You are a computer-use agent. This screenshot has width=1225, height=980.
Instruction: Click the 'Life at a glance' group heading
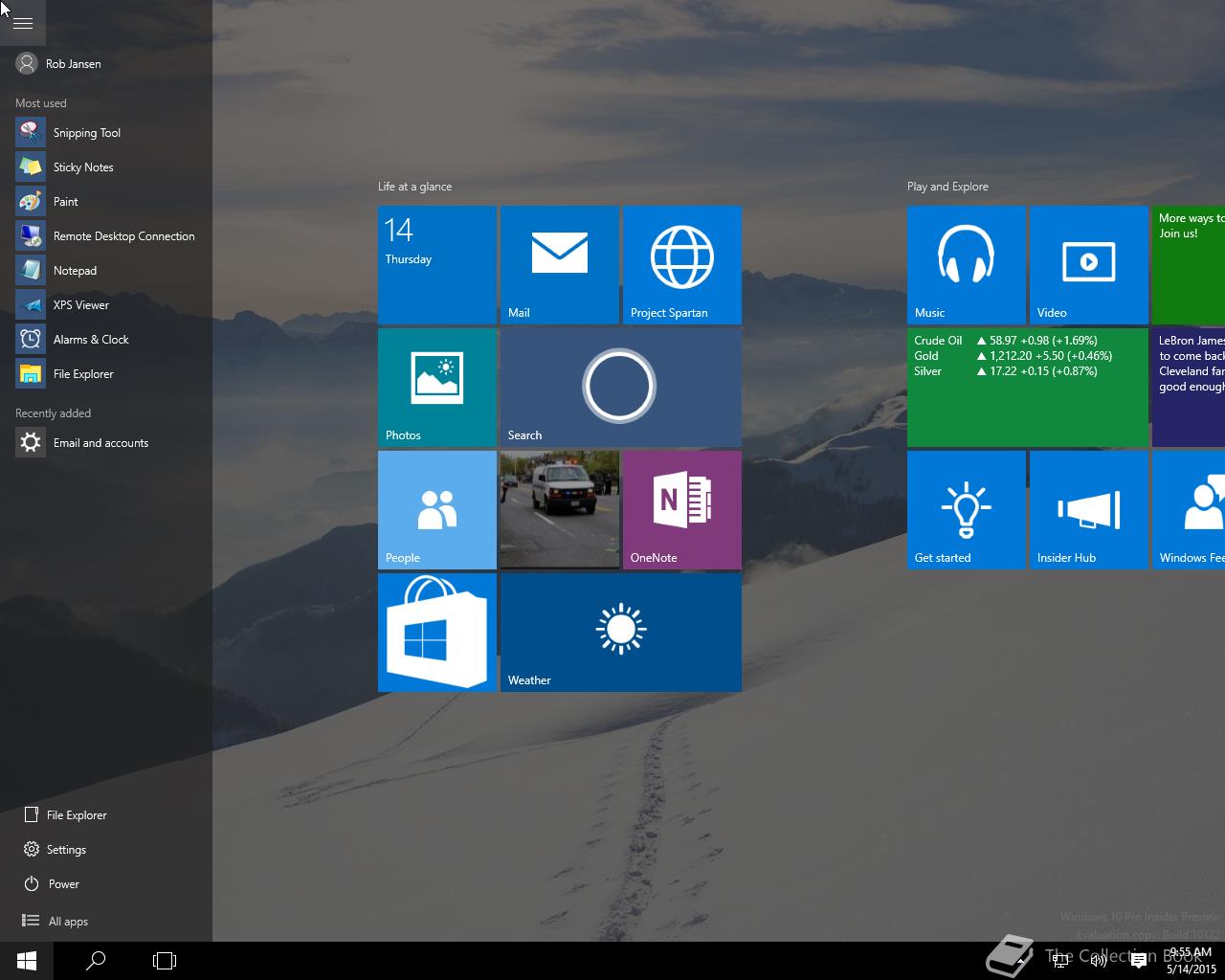[414, 187]
